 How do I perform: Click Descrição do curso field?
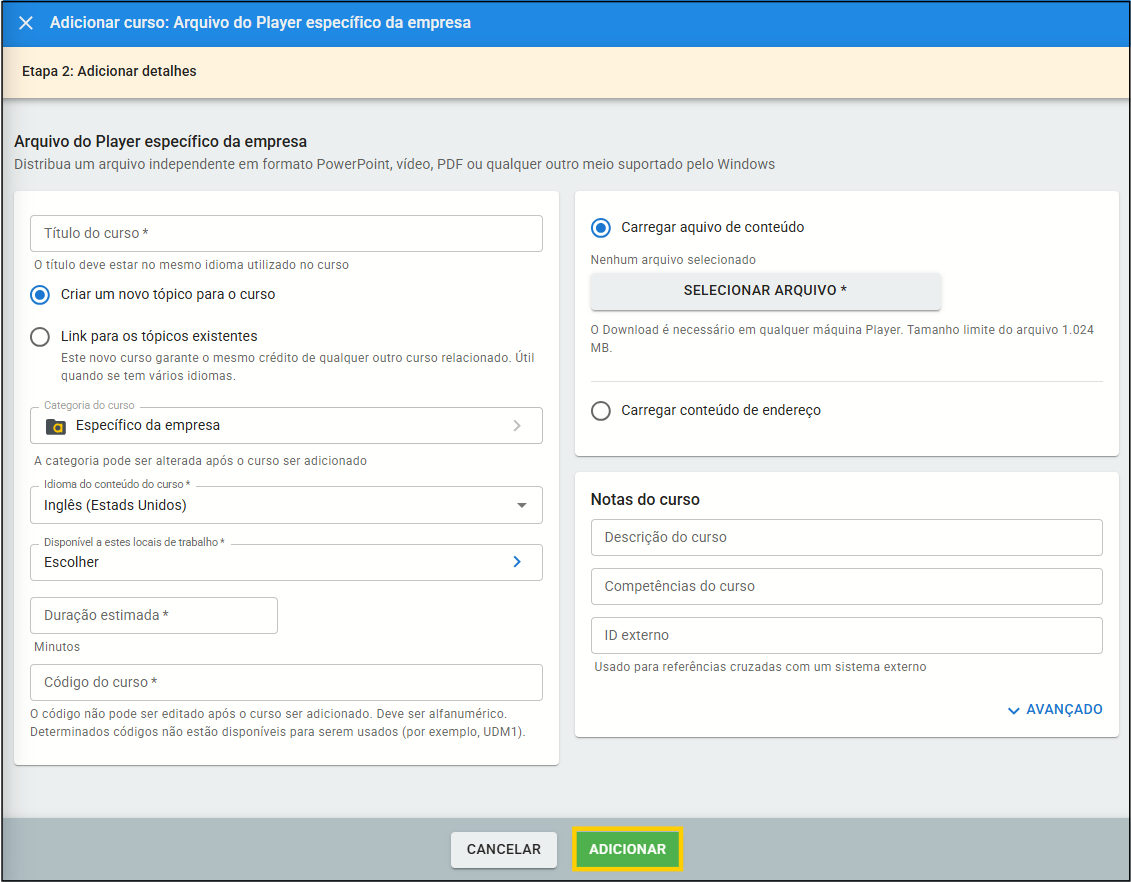pos(846,537)
